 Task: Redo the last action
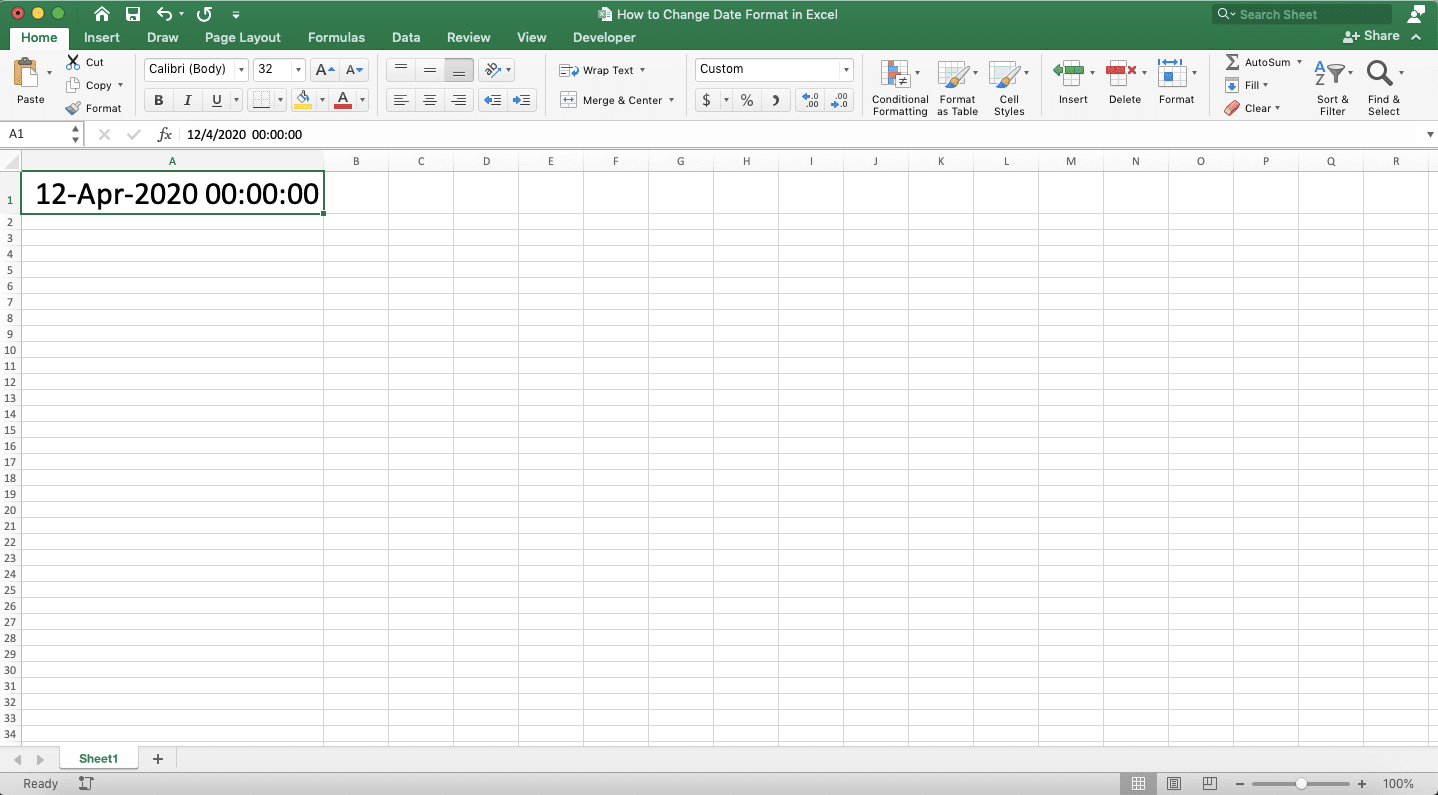[x=204, y=14]
